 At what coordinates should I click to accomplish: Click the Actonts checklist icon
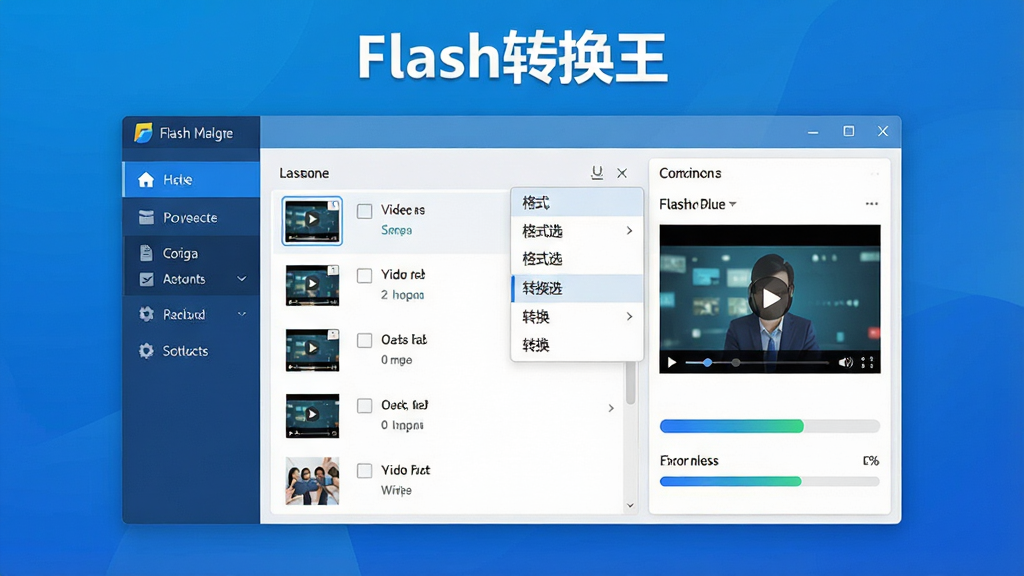pyautogui.click(x=146, y=279)
